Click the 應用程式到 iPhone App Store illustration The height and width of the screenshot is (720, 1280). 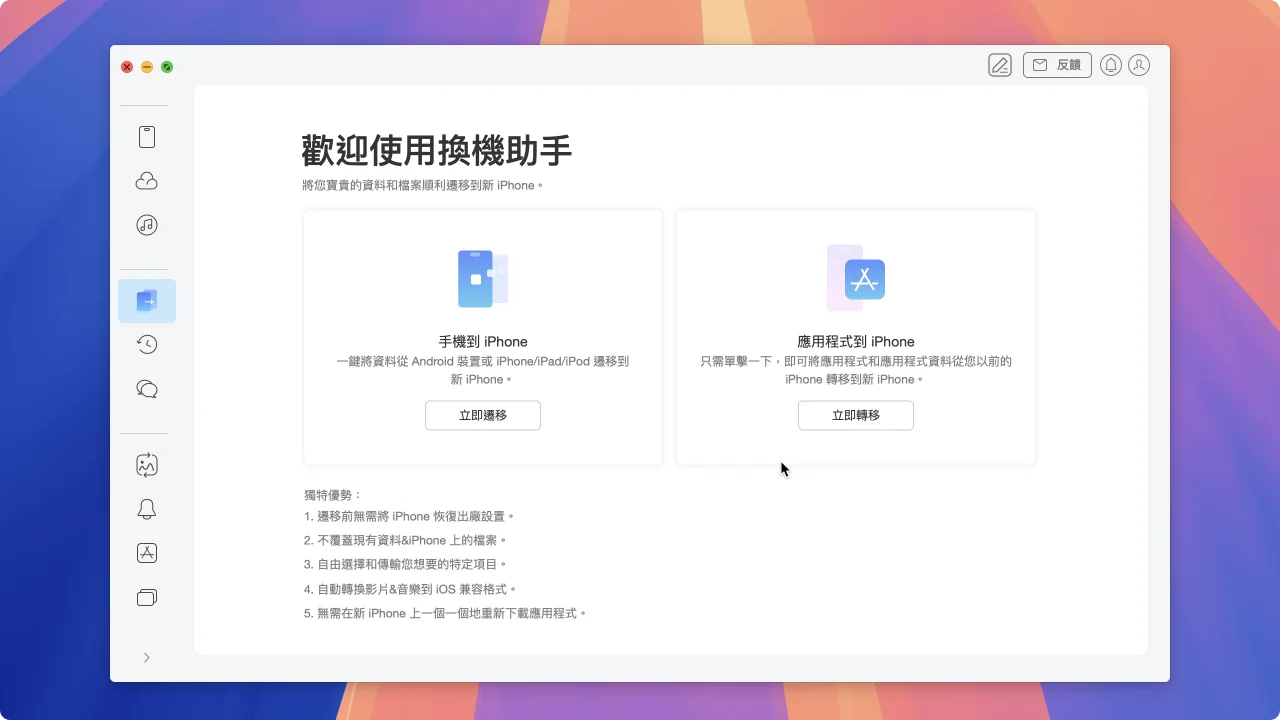pyautogui.click(x=856, y=279)
